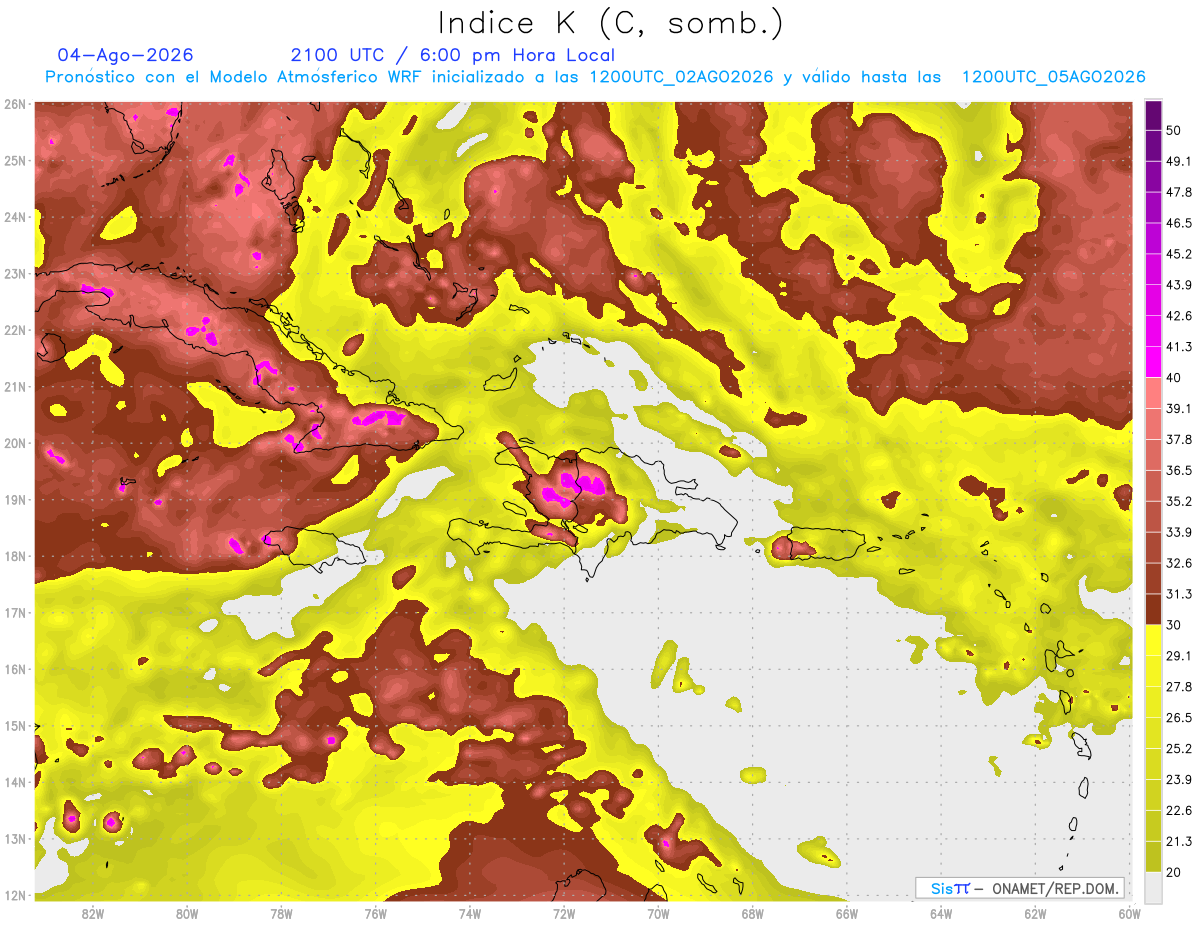The height and width of the screenshot is (927, 1200).
Task: Select the "12N" latitude label
Action: [x=15, y=895]
